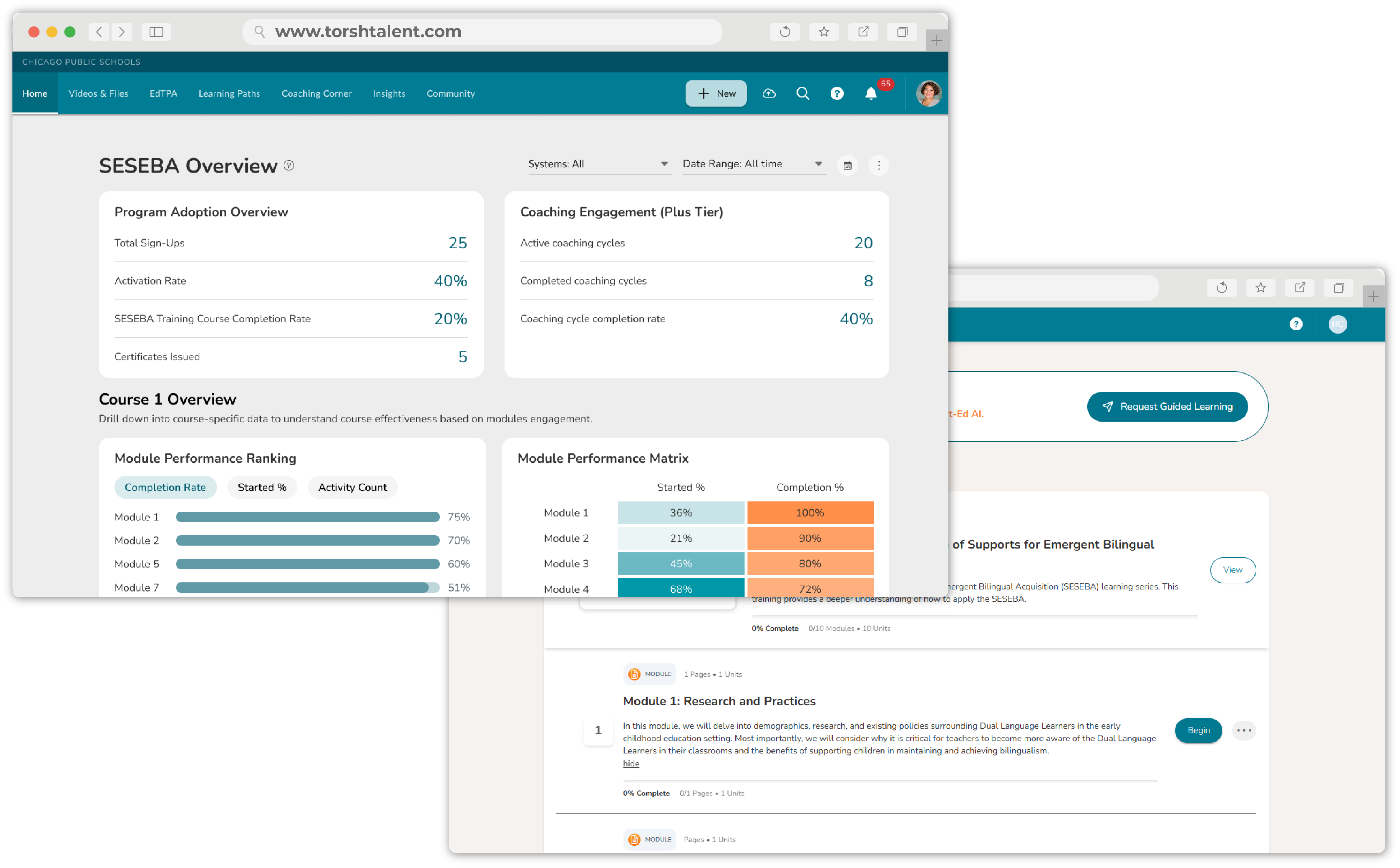The image size is (1400, 868).
Task: Switch ranking to Started %
Action: [262, 487]
